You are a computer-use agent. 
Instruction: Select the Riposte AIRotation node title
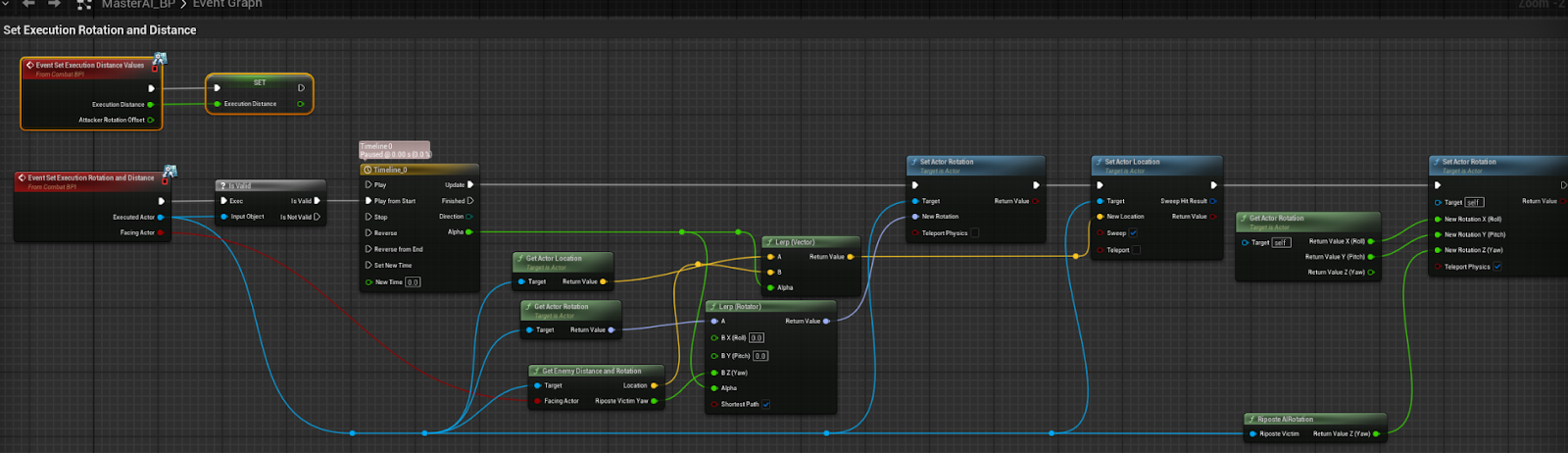click(1285, 420)
